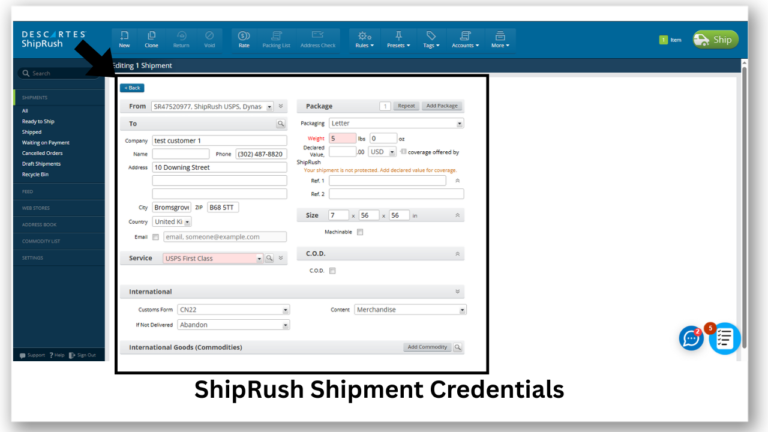Collapse the C.O.D. section
This screenshot has height=432, width=768.
[457, 254]
